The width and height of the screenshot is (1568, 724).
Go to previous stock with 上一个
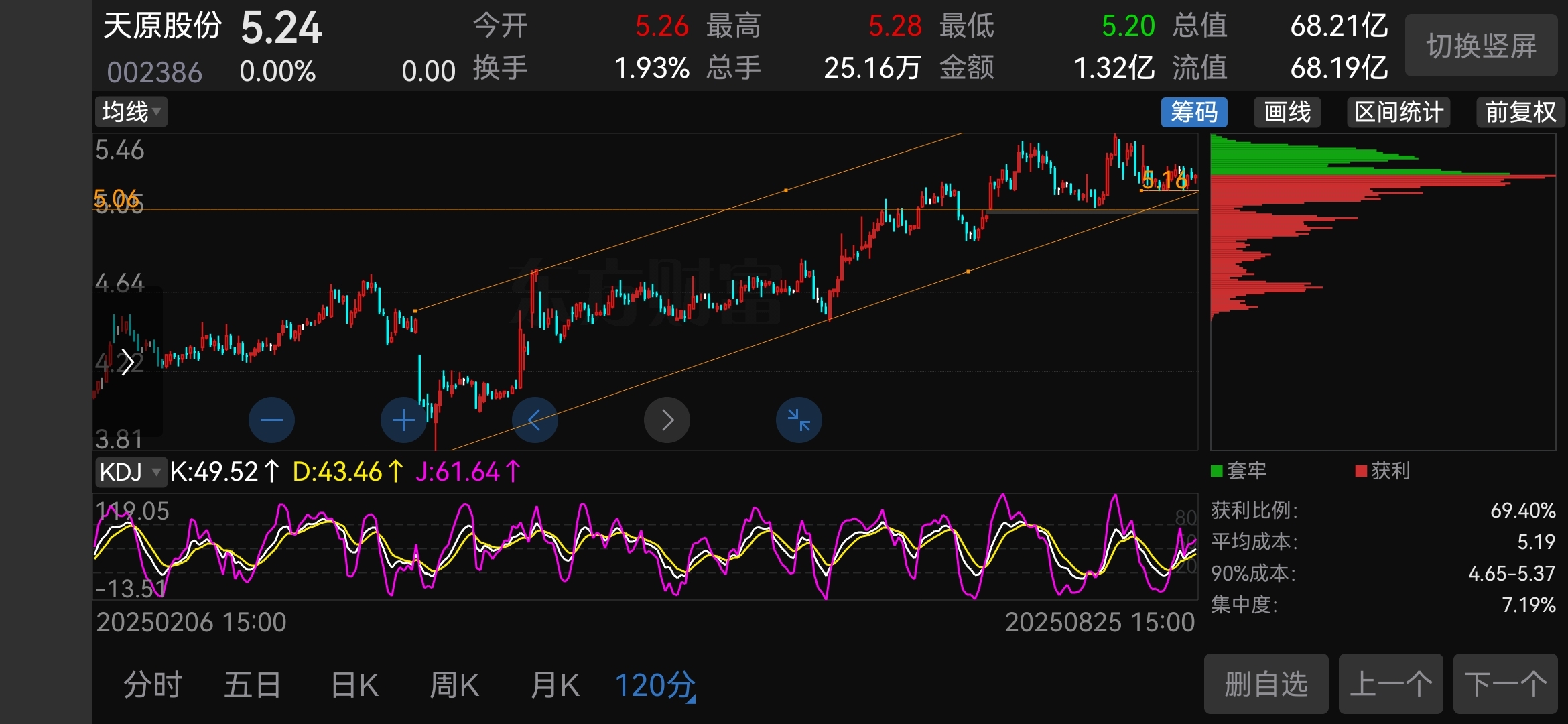click(1390, 684)
